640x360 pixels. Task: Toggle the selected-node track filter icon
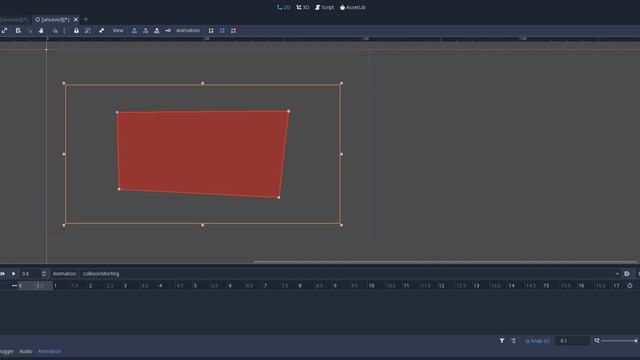pyautogui.click(x=502, y=340)
